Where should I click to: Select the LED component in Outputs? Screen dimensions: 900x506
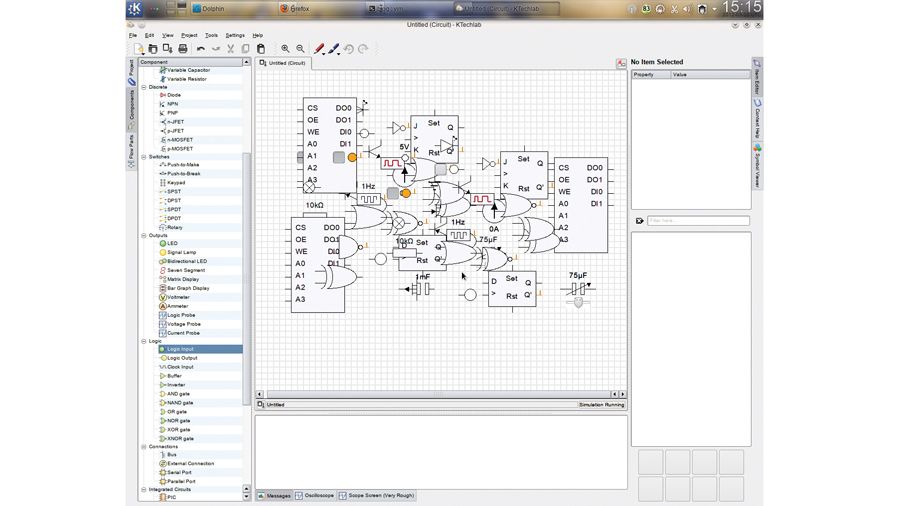[x=172, y=243]
